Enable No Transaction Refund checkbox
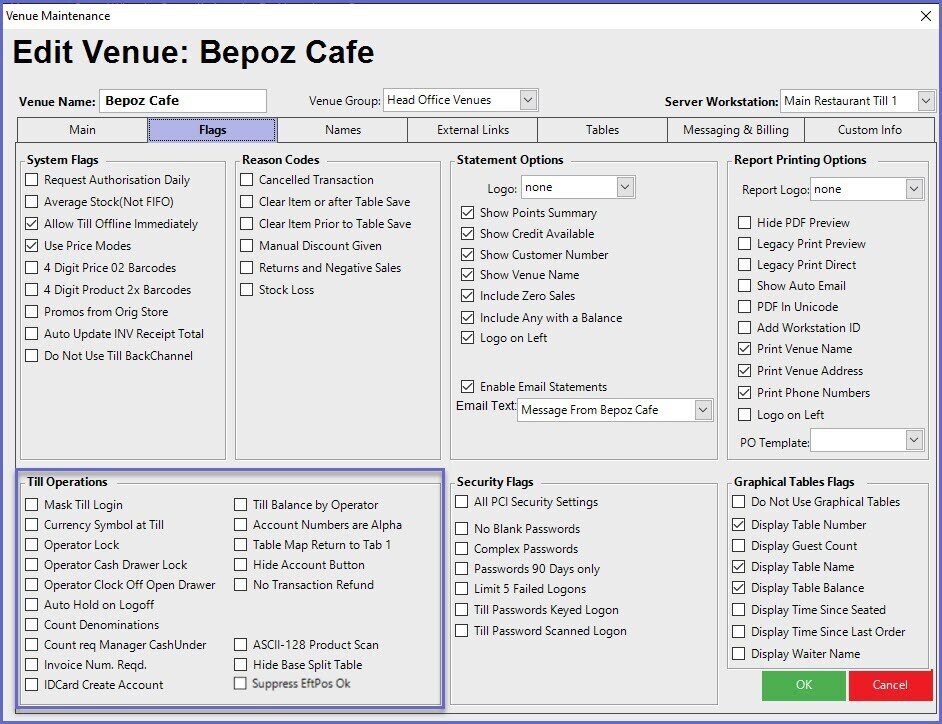Image resolution: width=942 pixels, height=724 pixels. (241, 585)
